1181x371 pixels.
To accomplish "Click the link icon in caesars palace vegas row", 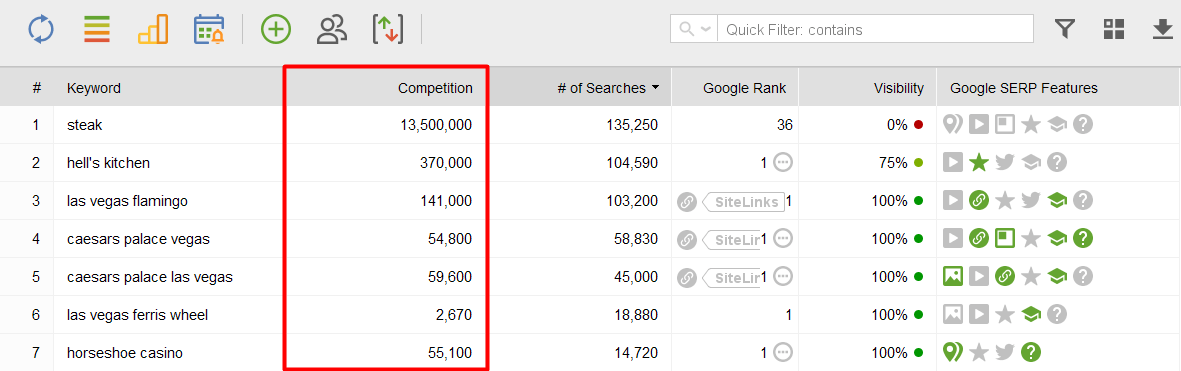I will pyautogui.click(x=686, y=239).
